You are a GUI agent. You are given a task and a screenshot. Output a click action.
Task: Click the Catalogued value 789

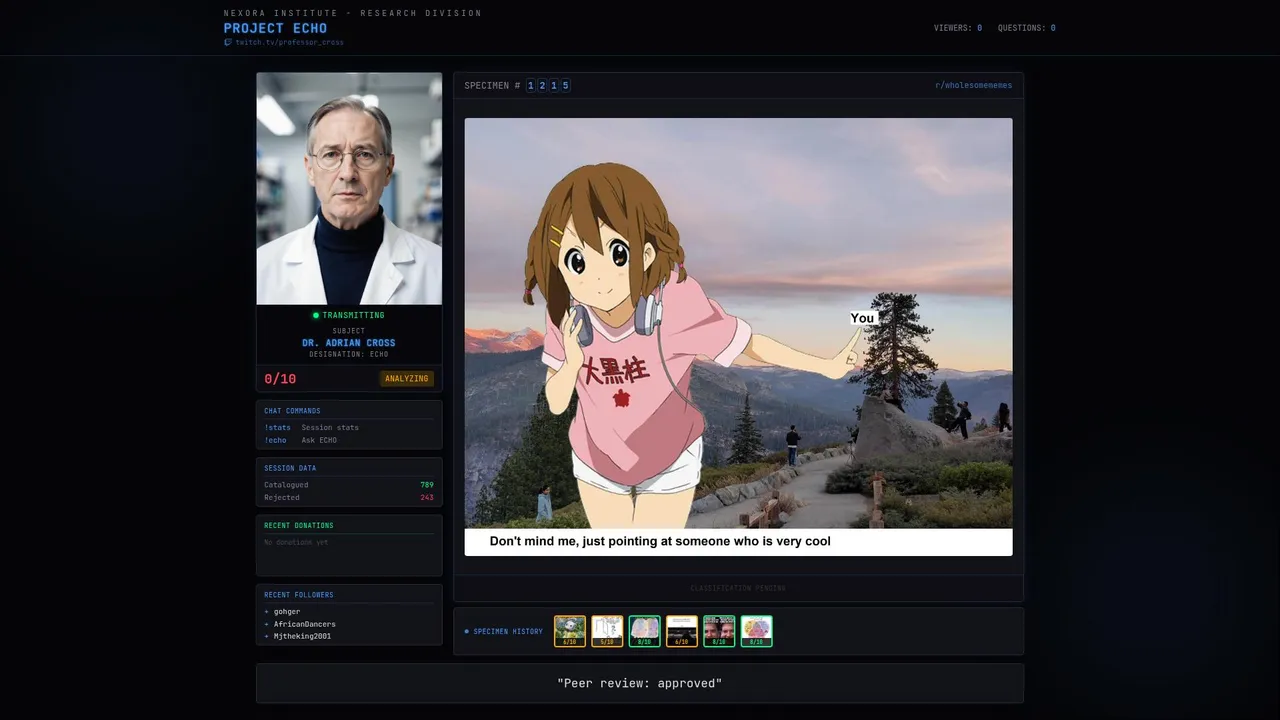(x=427, y=485)
